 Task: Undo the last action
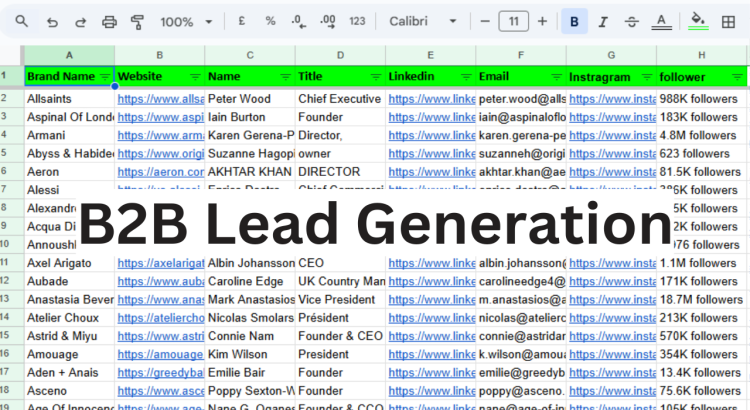click(52, 21)
